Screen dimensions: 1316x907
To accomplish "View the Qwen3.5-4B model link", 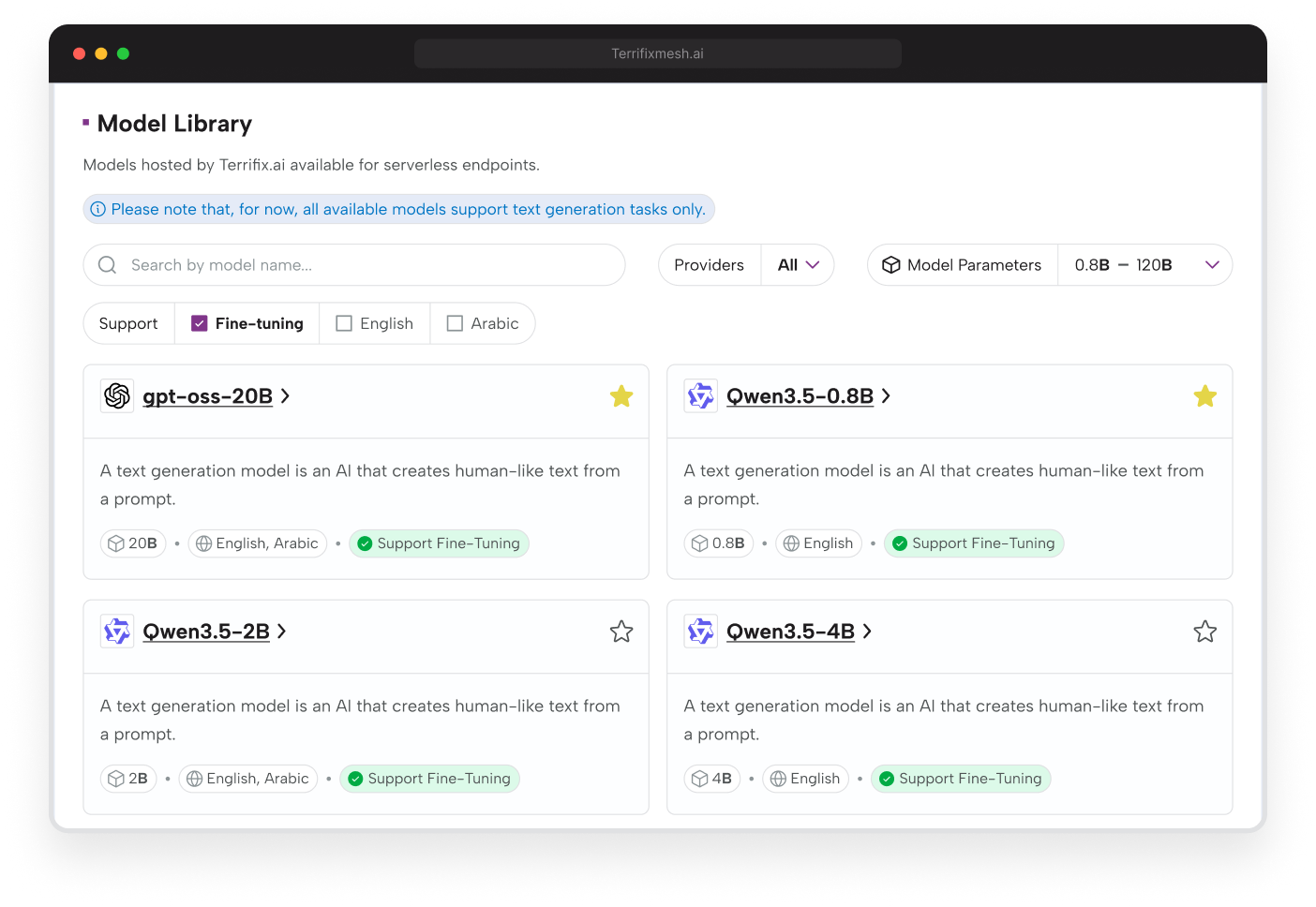I will click(790, 632).
